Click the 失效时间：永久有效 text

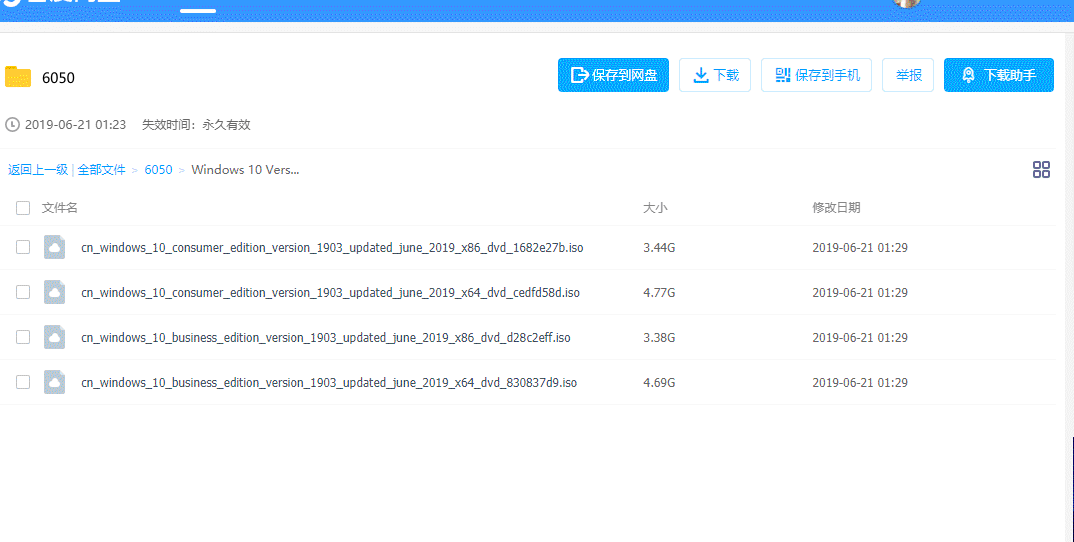[x=196, y=125]
